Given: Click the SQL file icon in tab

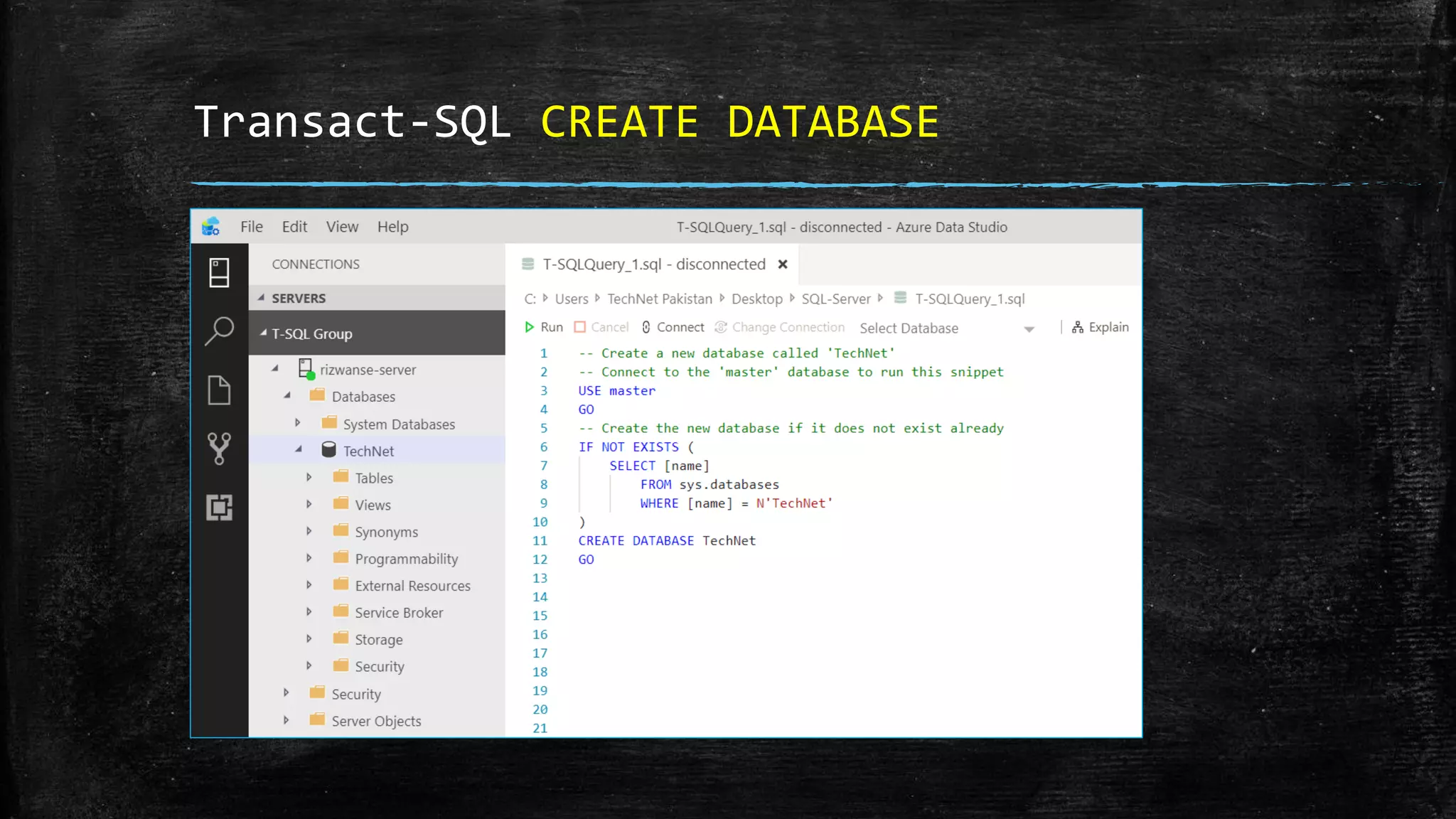Looking at the screenshot, I should [x=528, y=264].
